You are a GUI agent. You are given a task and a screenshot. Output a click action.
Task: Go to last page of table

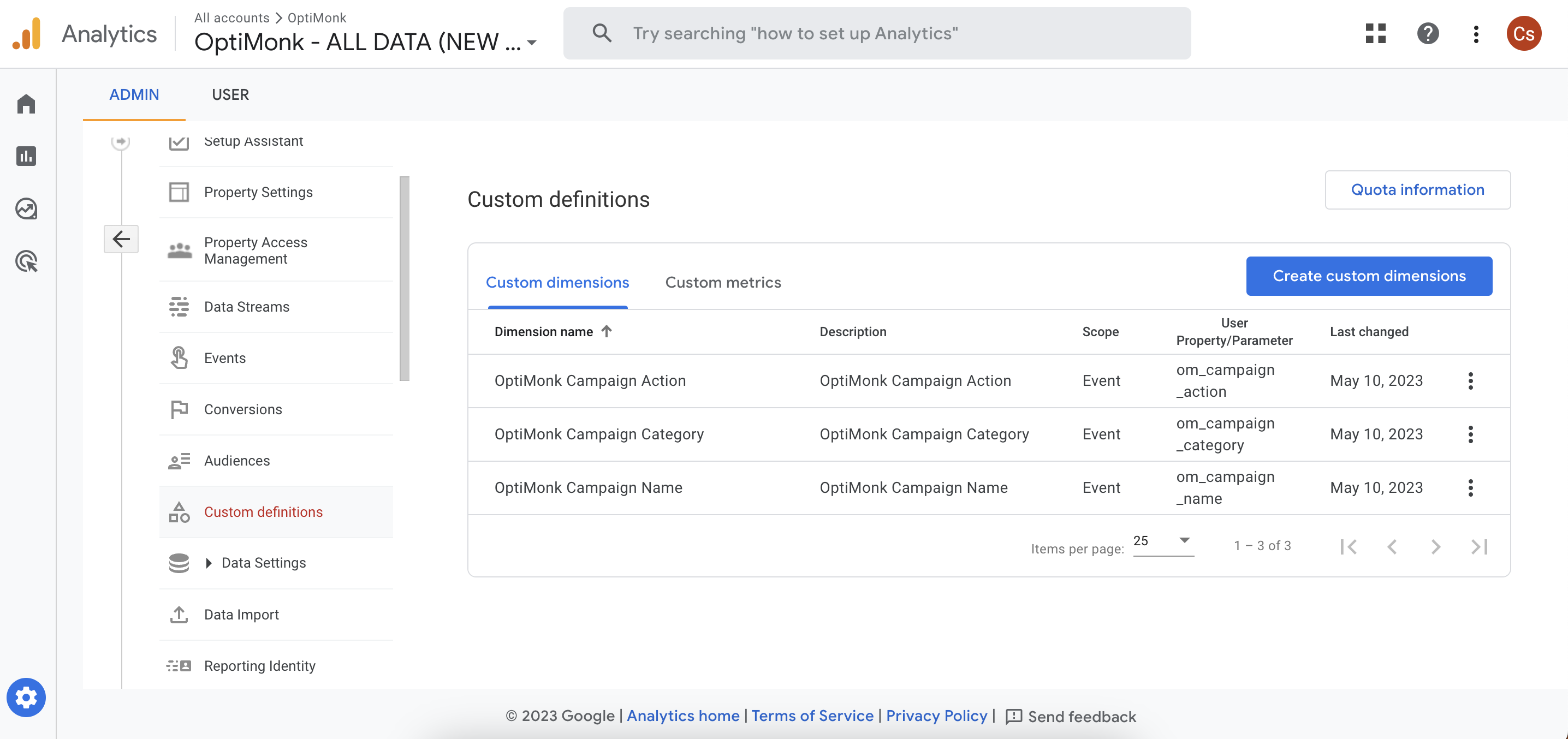click(x=1479, y=547)
